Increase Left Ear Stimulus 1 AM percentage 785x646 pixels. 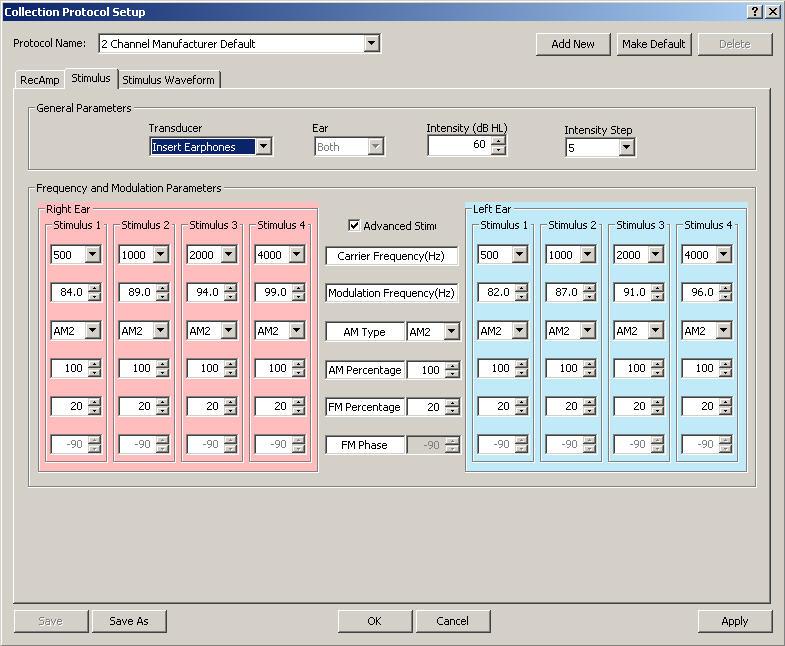point(521,364)
